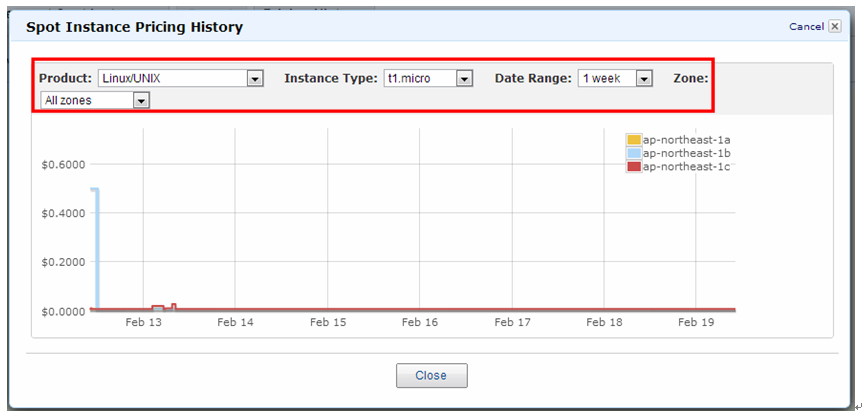Open the Zone dropdown showing All zones

[x=95, y=101]
